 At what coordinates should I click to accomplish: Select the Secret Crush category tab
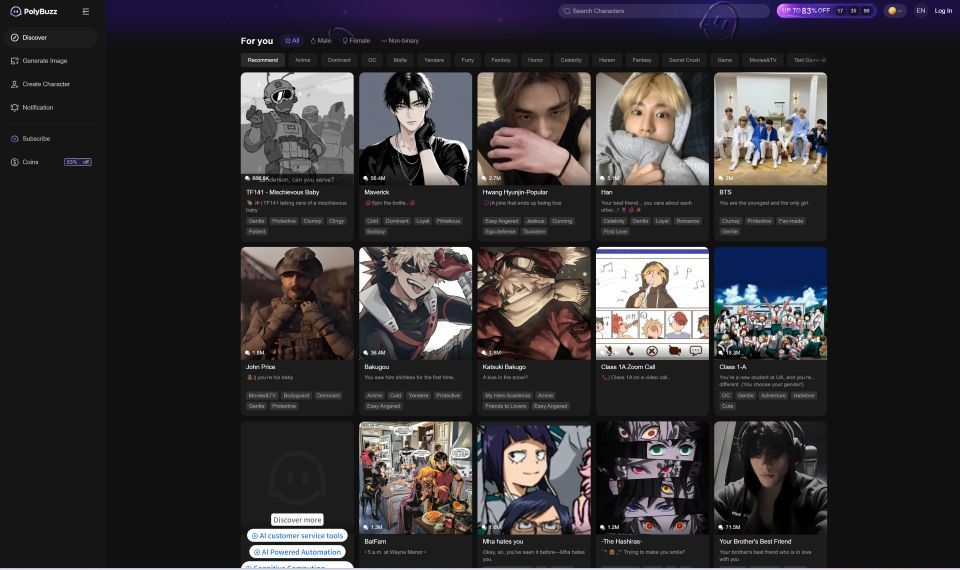[684, 60]
